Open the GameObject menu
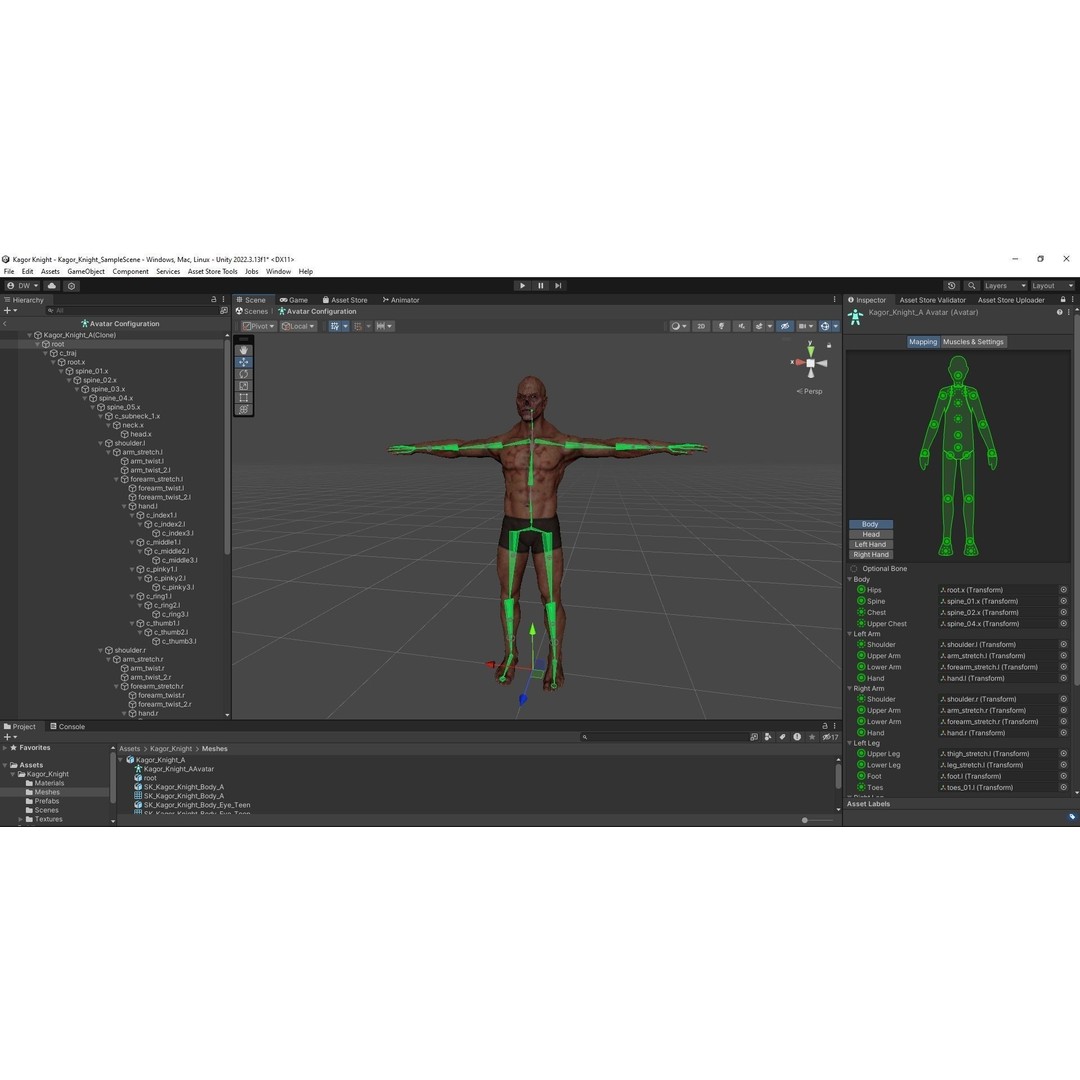Image resolution: width=1080 pixels, height=1080 pixels. pos(86,271)
